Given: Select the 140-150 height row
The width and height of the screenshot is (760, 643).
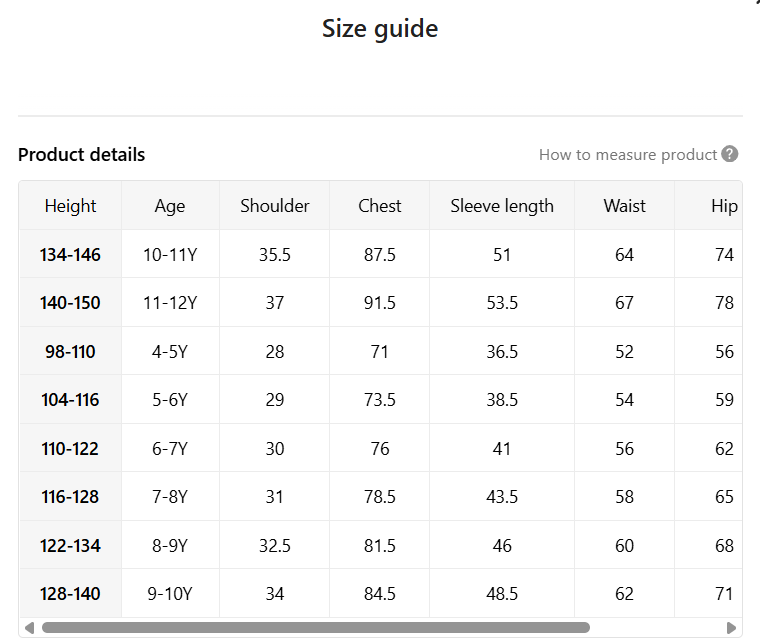Looking at the screenshot, I should tap(380, 303).
